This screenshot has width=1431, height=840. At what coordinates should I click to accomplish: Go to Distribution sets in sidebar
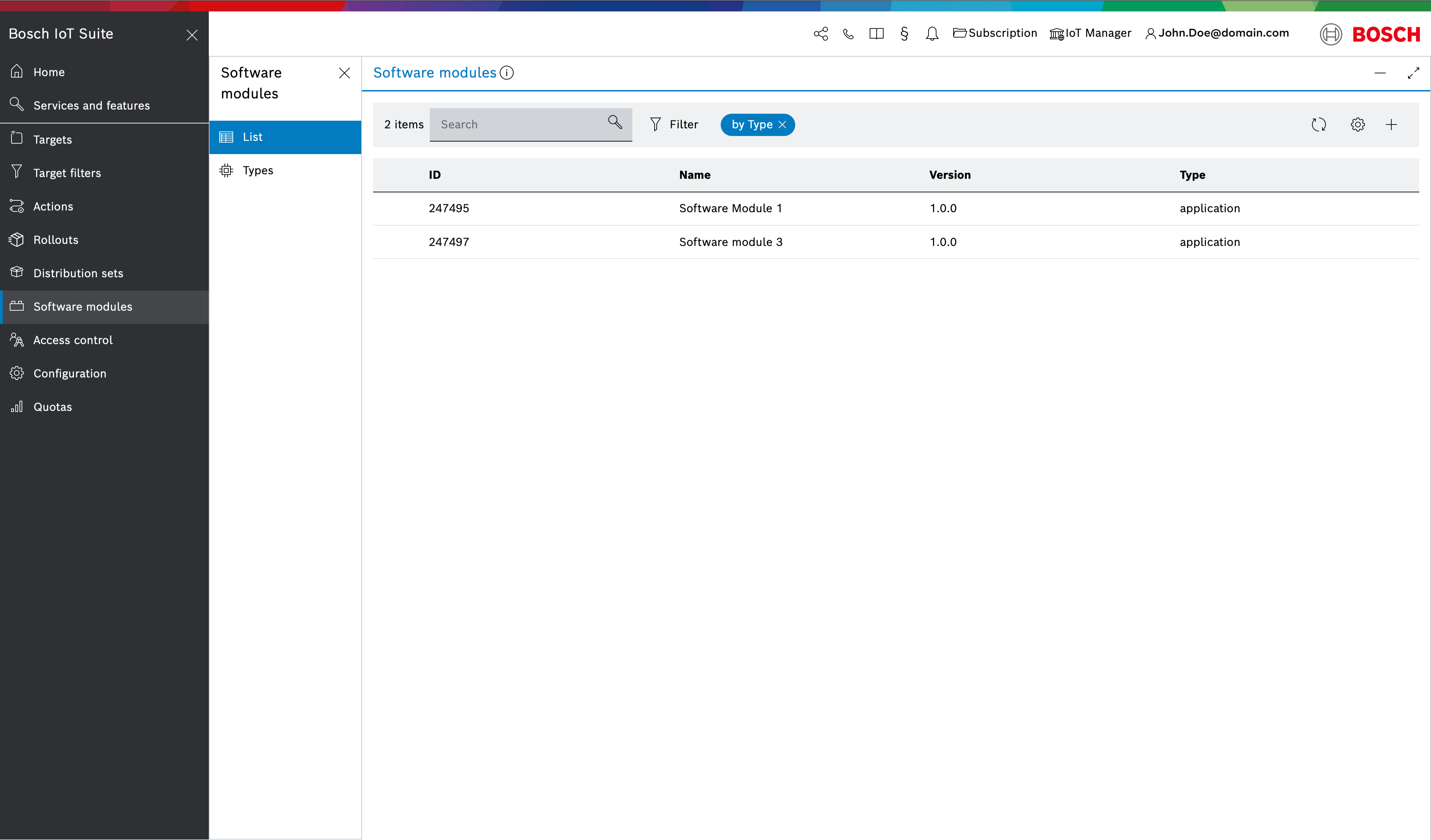pyautogui.click(x=78, y=273)
